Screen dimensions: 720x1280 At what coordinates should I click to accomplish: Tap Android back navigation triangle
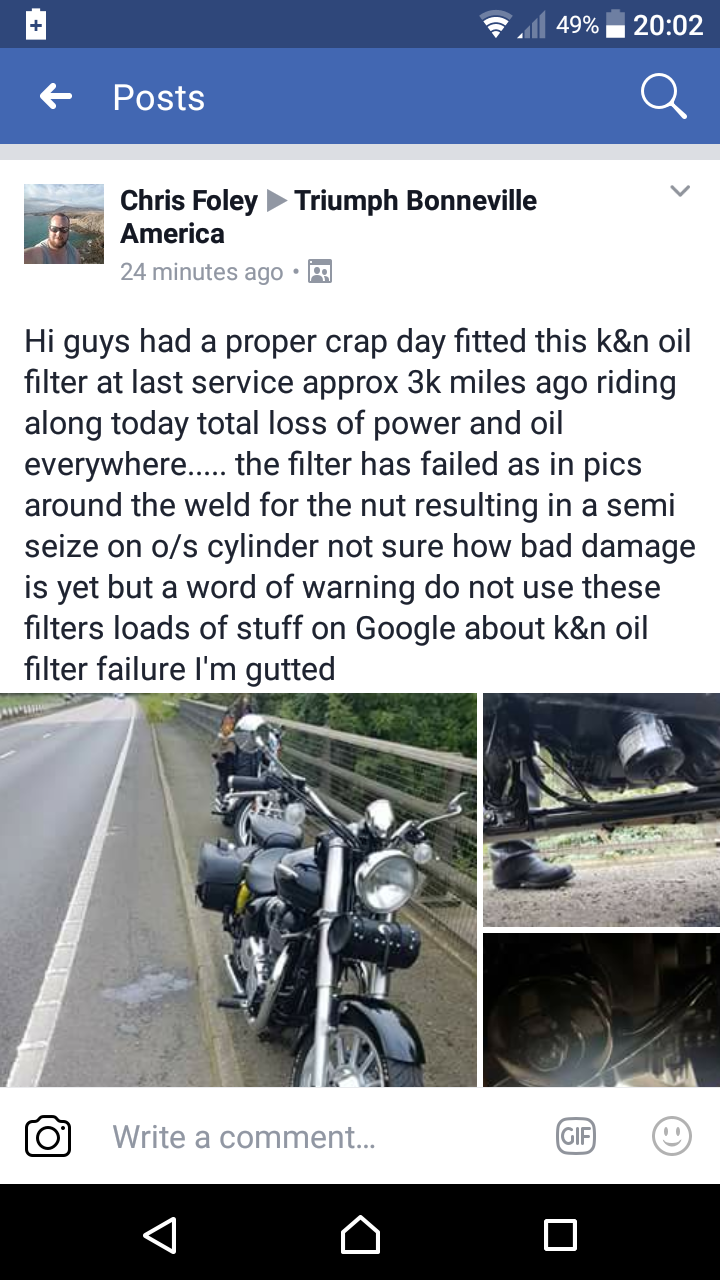(x=160, y=1234)
